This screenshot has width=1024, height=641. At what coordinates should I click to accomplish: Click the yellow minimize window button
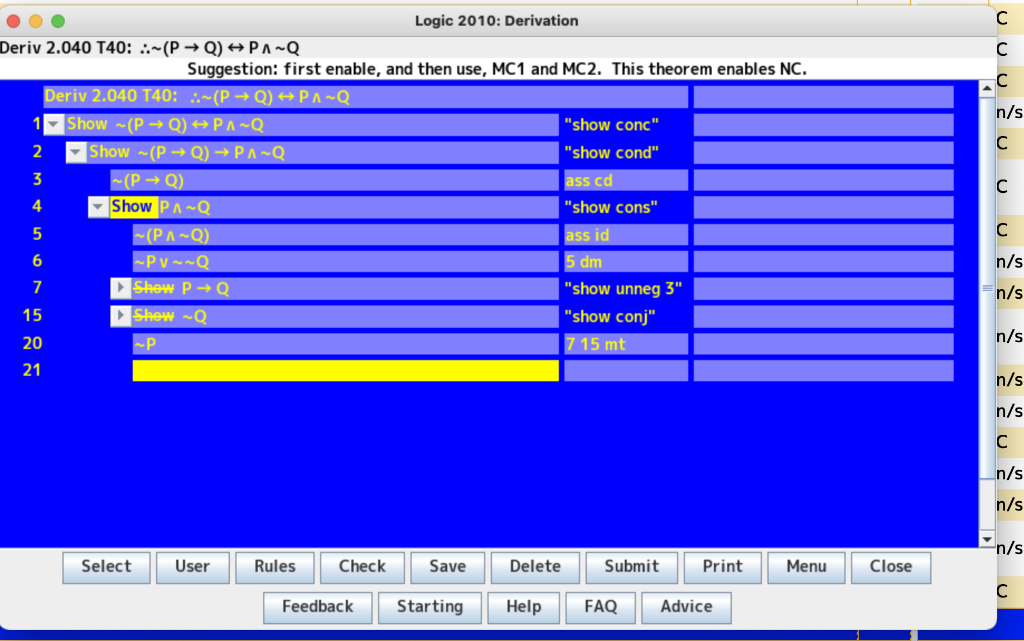click(36, 21)
